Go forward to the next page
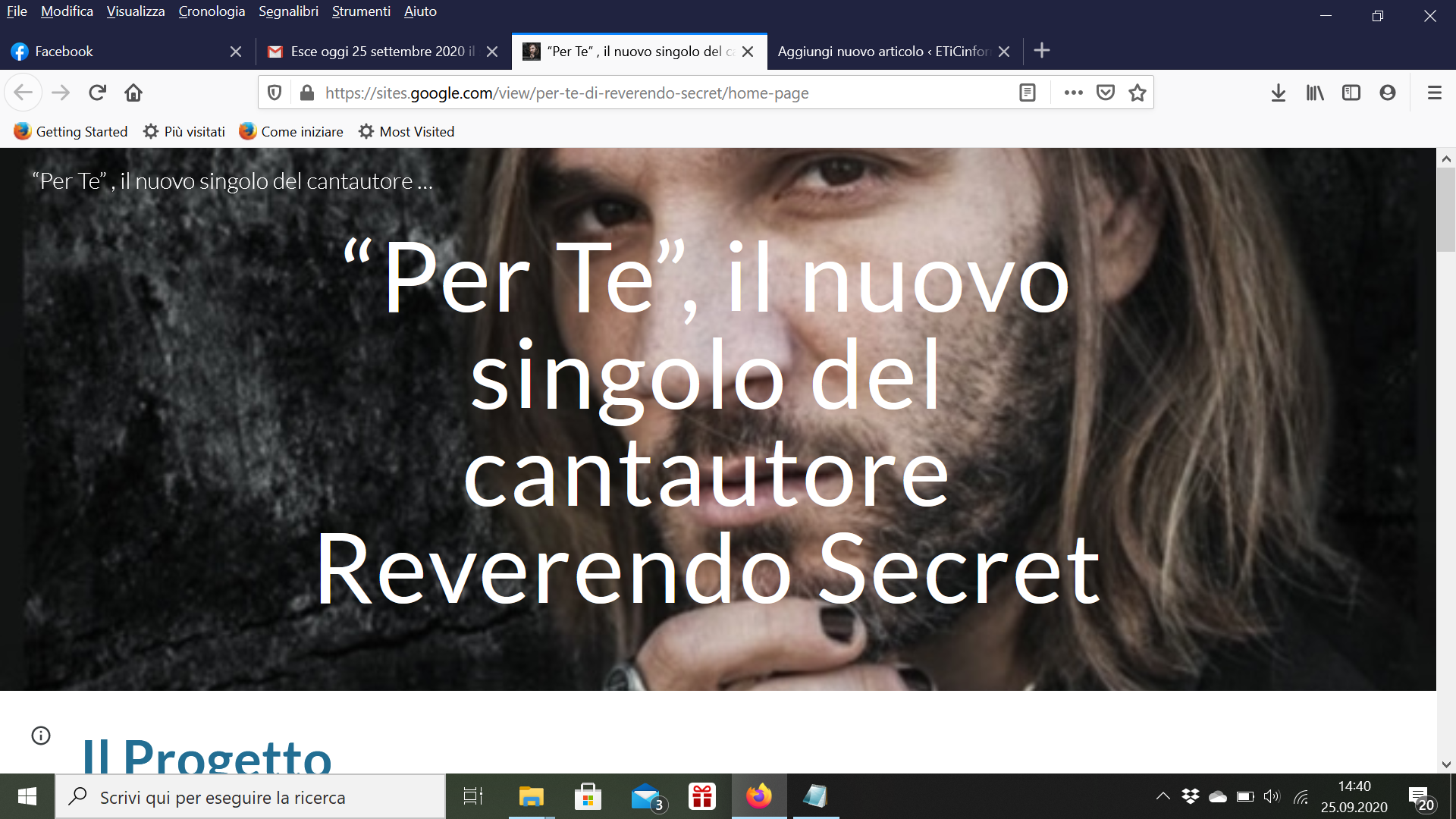The width and height of the screenshot is (1456, 819). [x=61, y=93]
